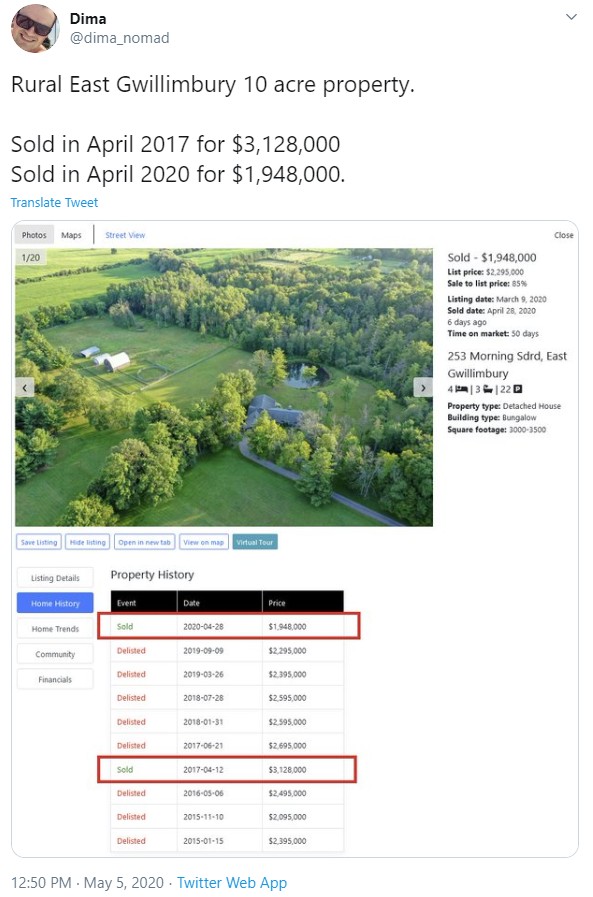
Task: Show next photo with right arrow
Action: coord(423,387)
